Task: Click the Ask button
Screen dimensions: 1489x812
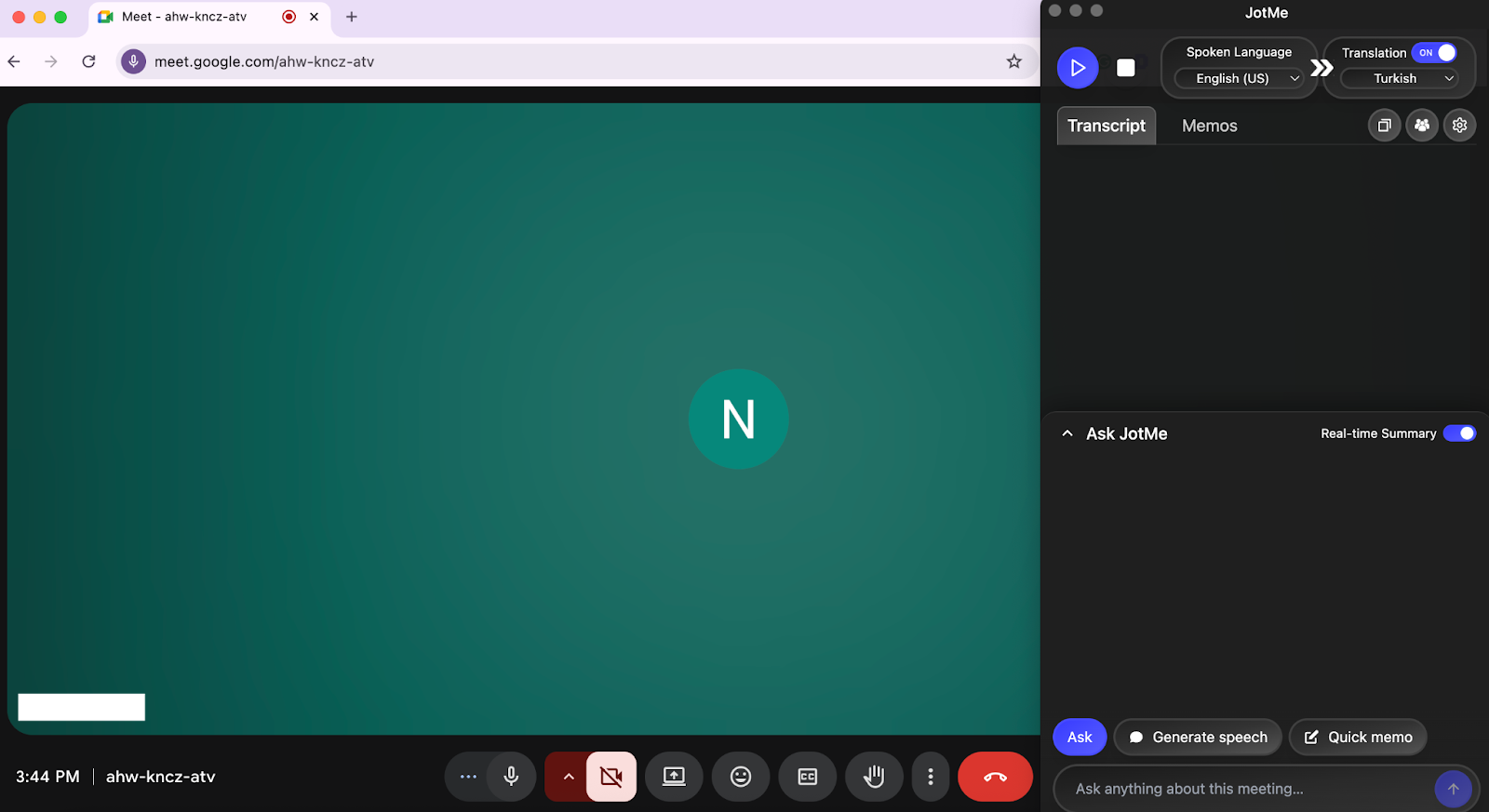Action: pyautogui.click(x=1080, y=737)
